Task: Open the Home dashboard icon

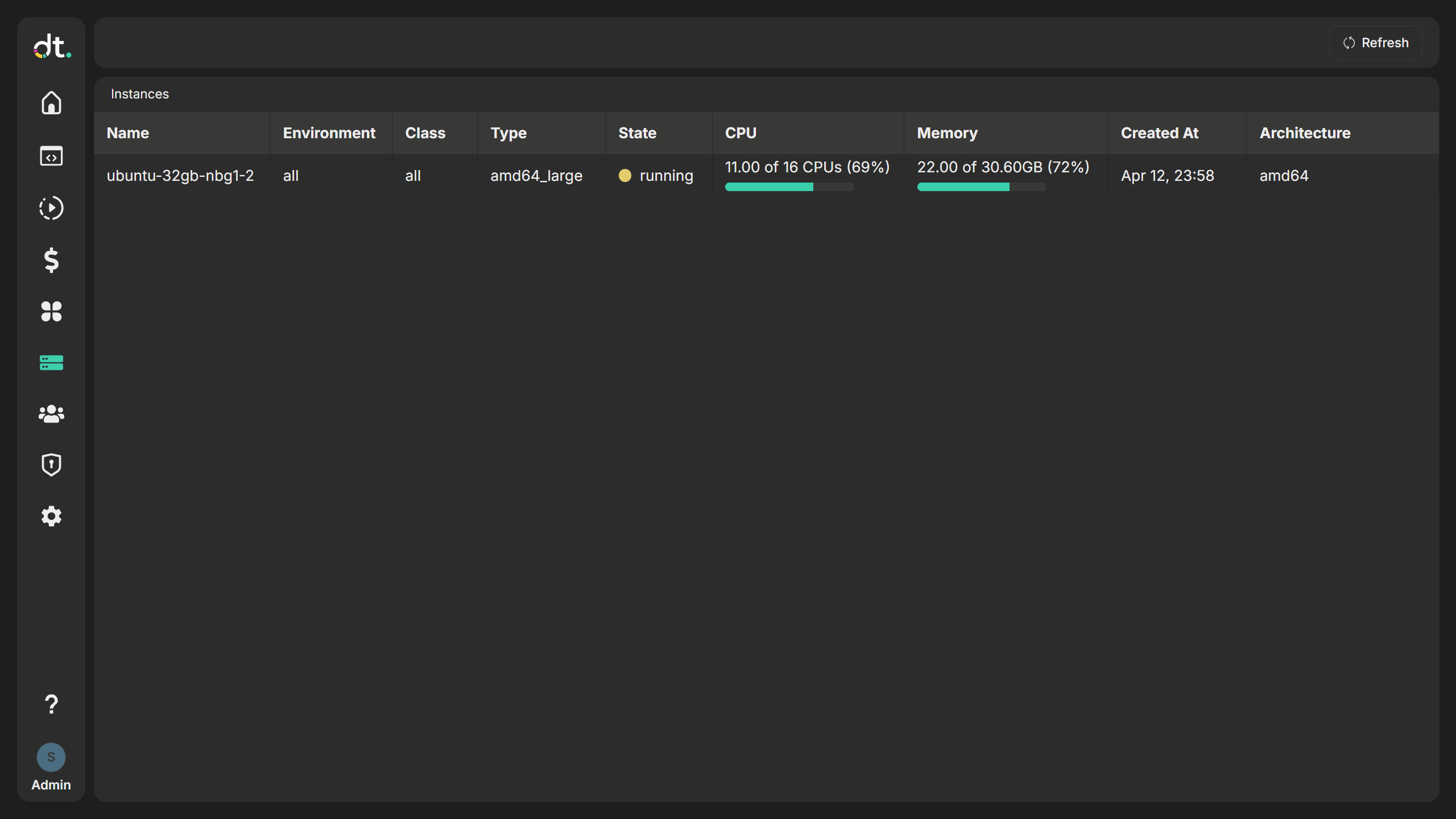Action: click(x=51, y=103)
